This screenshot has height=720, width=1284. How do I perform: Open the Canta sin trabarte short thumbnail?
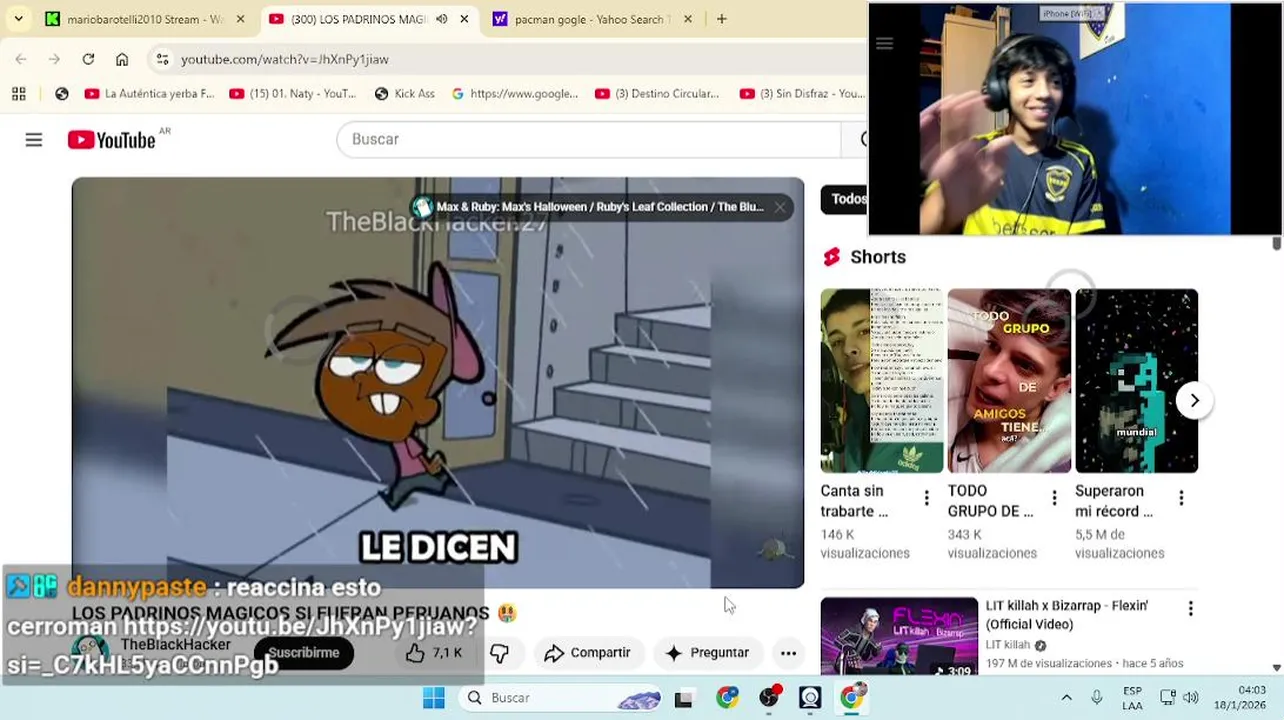point(882,381)
